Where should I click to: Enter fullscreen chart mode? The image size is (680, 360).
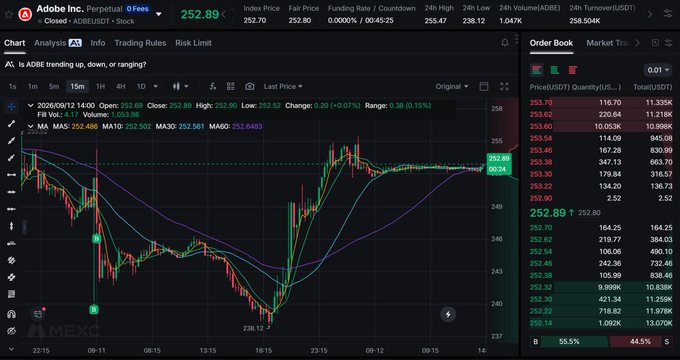tap(504, 86)
